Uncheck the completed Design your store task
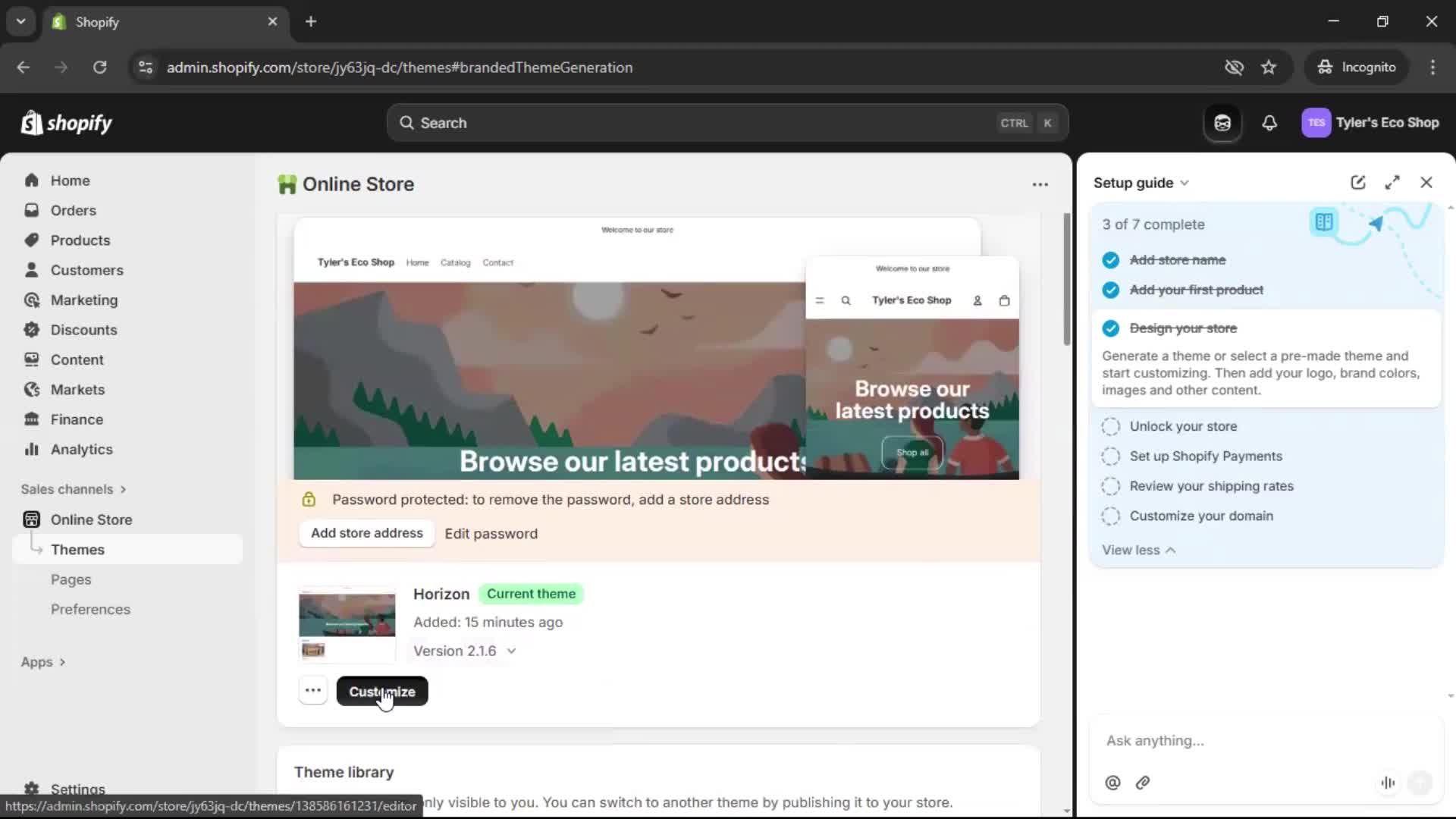 (x=1112, y=328)
